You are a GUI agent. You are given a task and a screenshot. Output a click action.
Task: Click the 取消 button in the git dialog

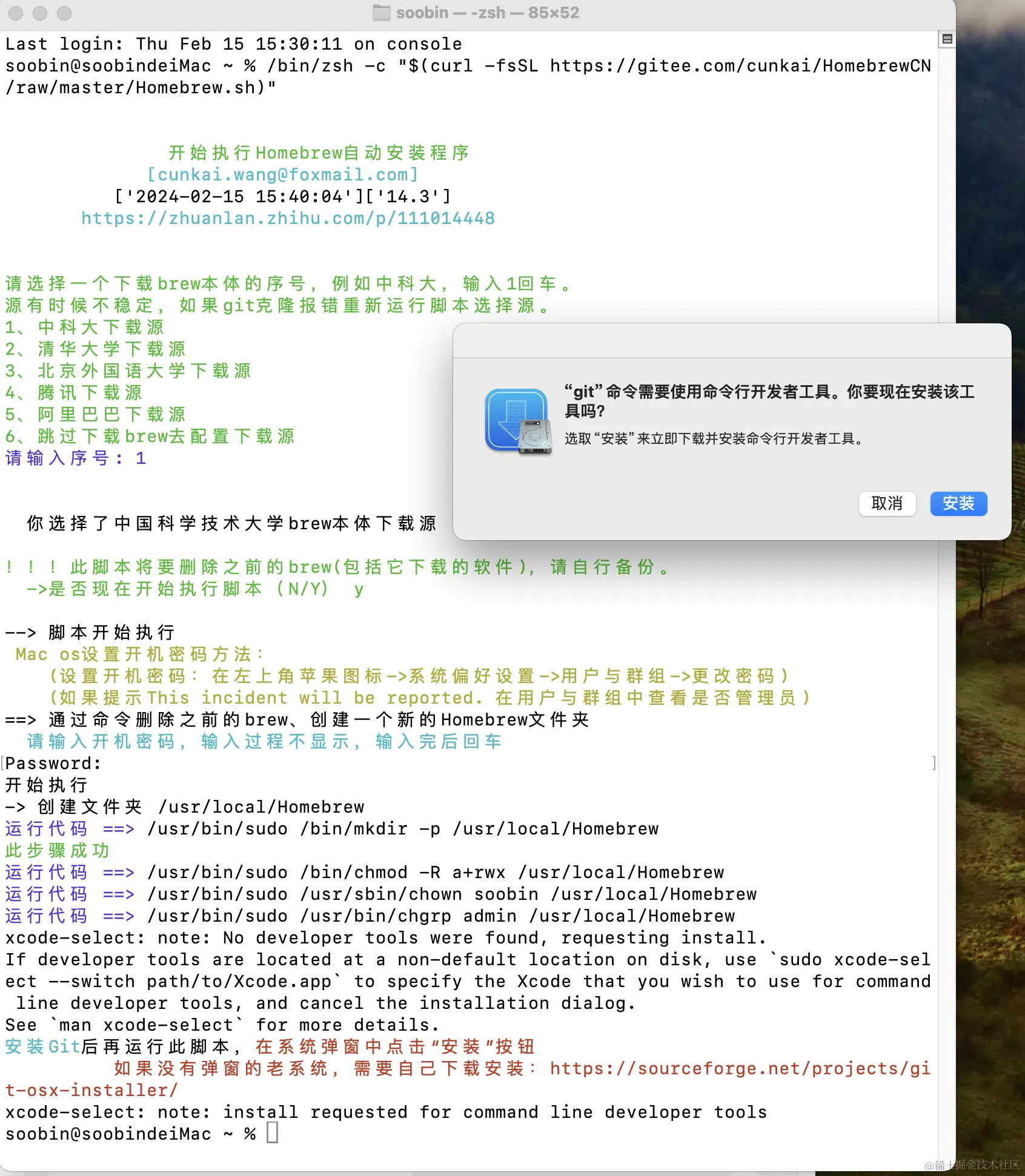pos(887,503)
